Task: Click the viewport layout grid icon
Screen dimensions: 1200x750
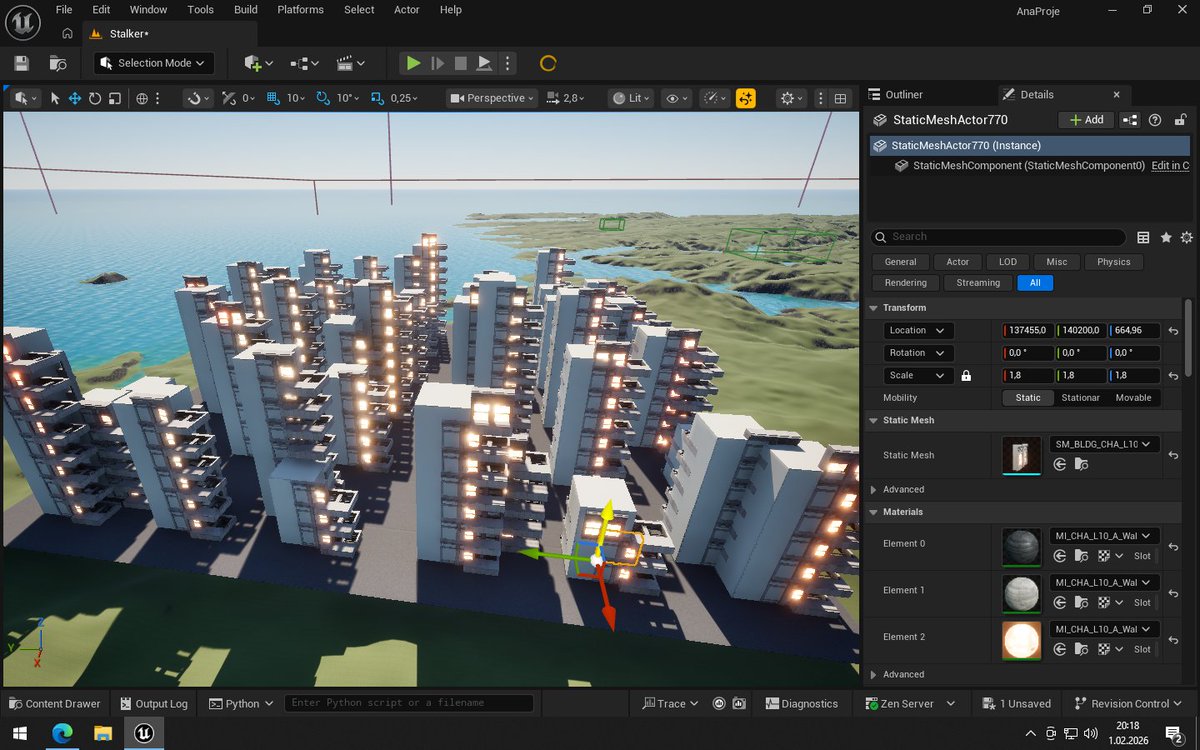Action: click(840, 98)
